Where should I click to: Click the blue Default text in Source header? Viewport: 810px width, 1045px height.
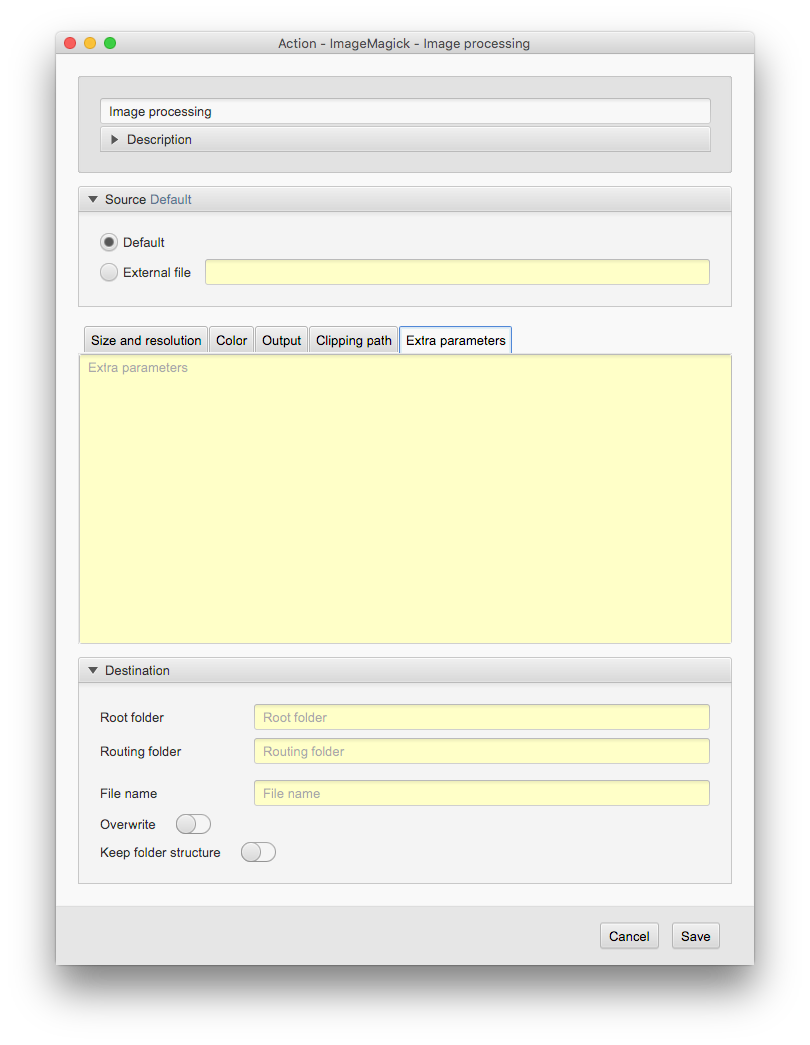(x=171, y=199)
